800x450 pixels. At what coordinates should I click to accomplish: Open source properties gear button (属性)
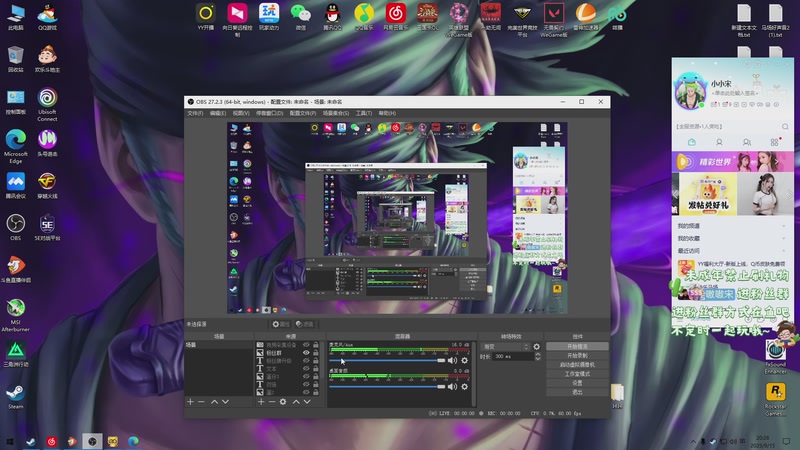[281, 324]
